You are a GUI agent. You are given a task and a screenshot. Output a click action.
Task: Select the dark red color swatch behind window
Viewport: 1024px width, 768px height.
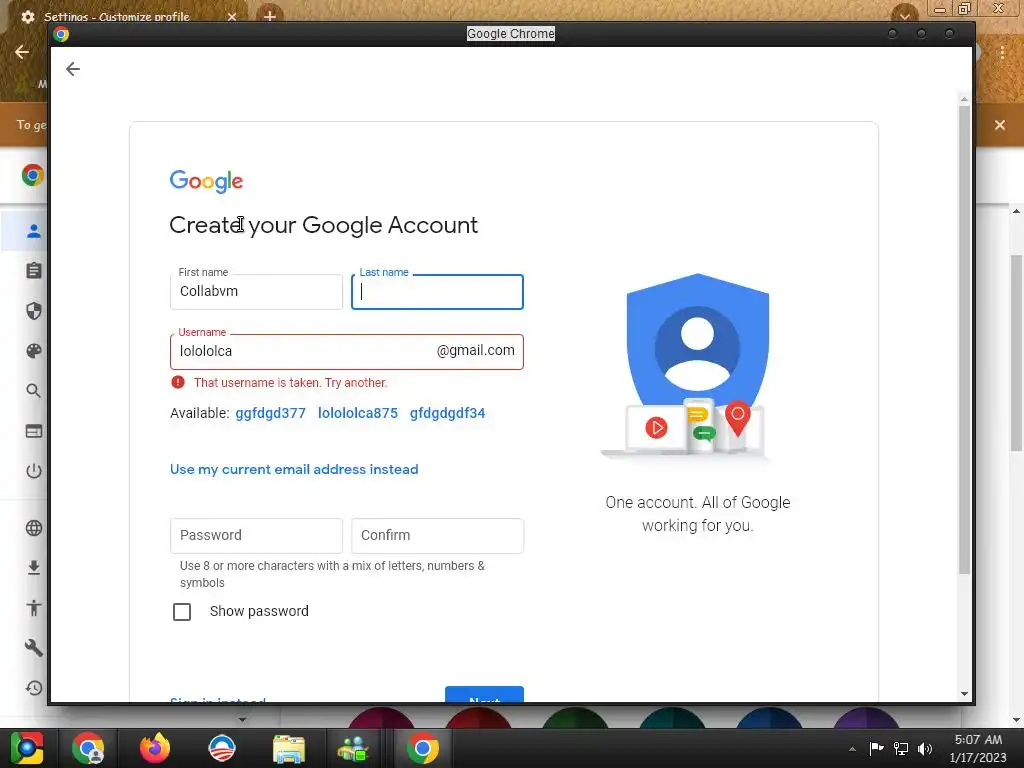[479, 718]
